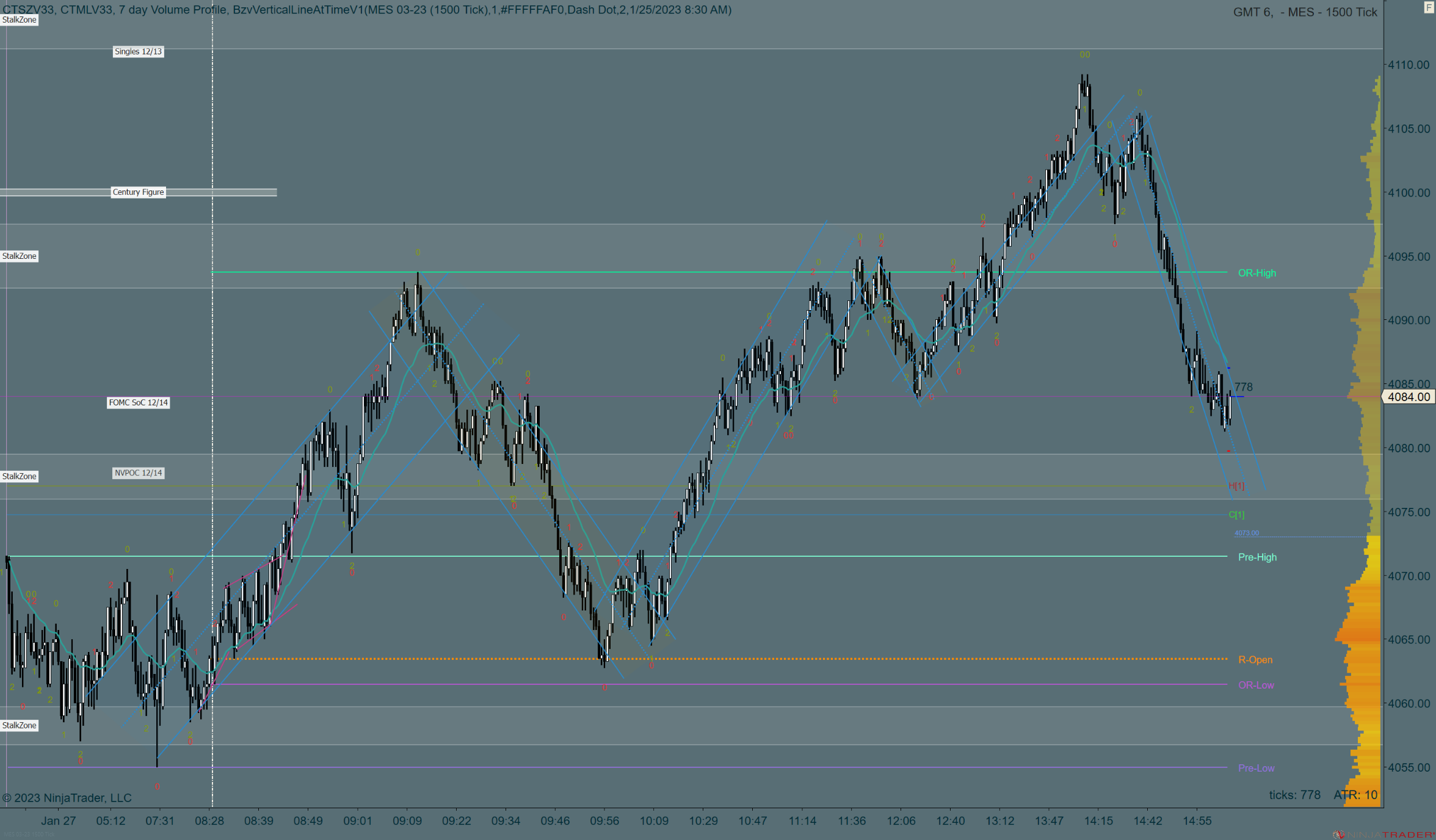Click the Jan 27 date on time axis
1436x840 pixels.
click(59, 821)
